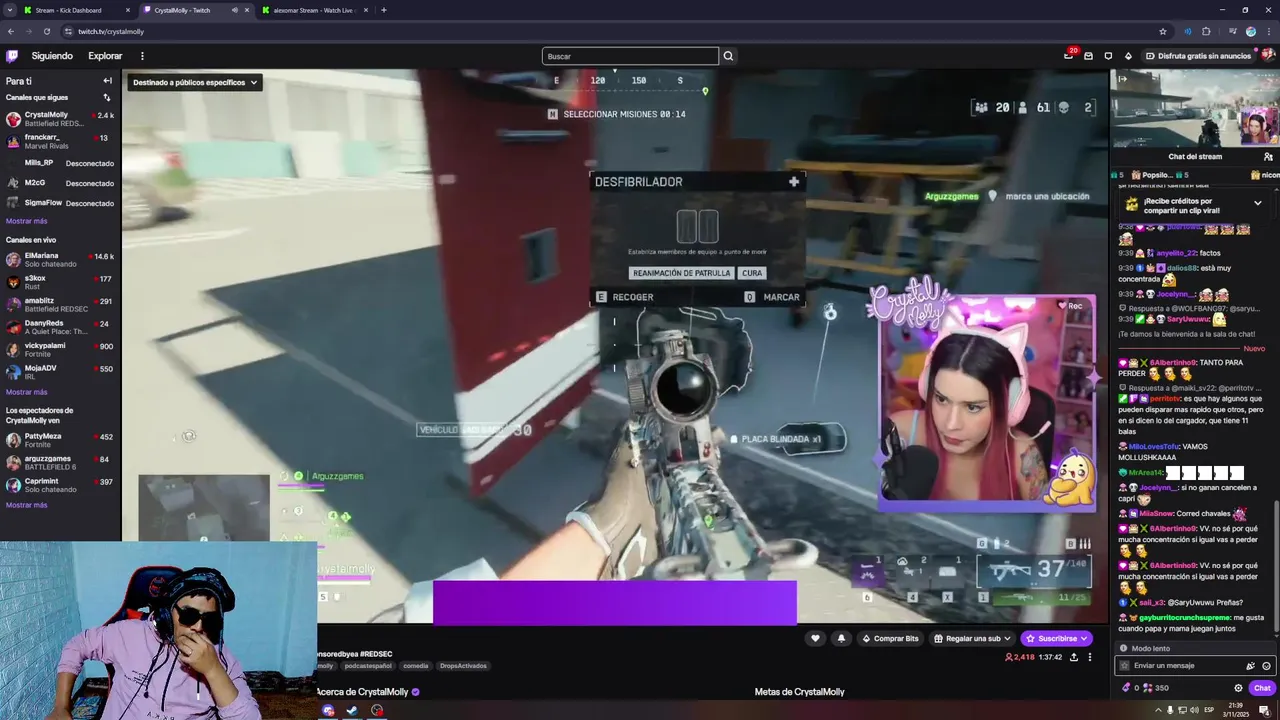Screen dimensions: 1280x720
Task: Open Twitch notifications inbox with 20 badge
Action: 1069,56
